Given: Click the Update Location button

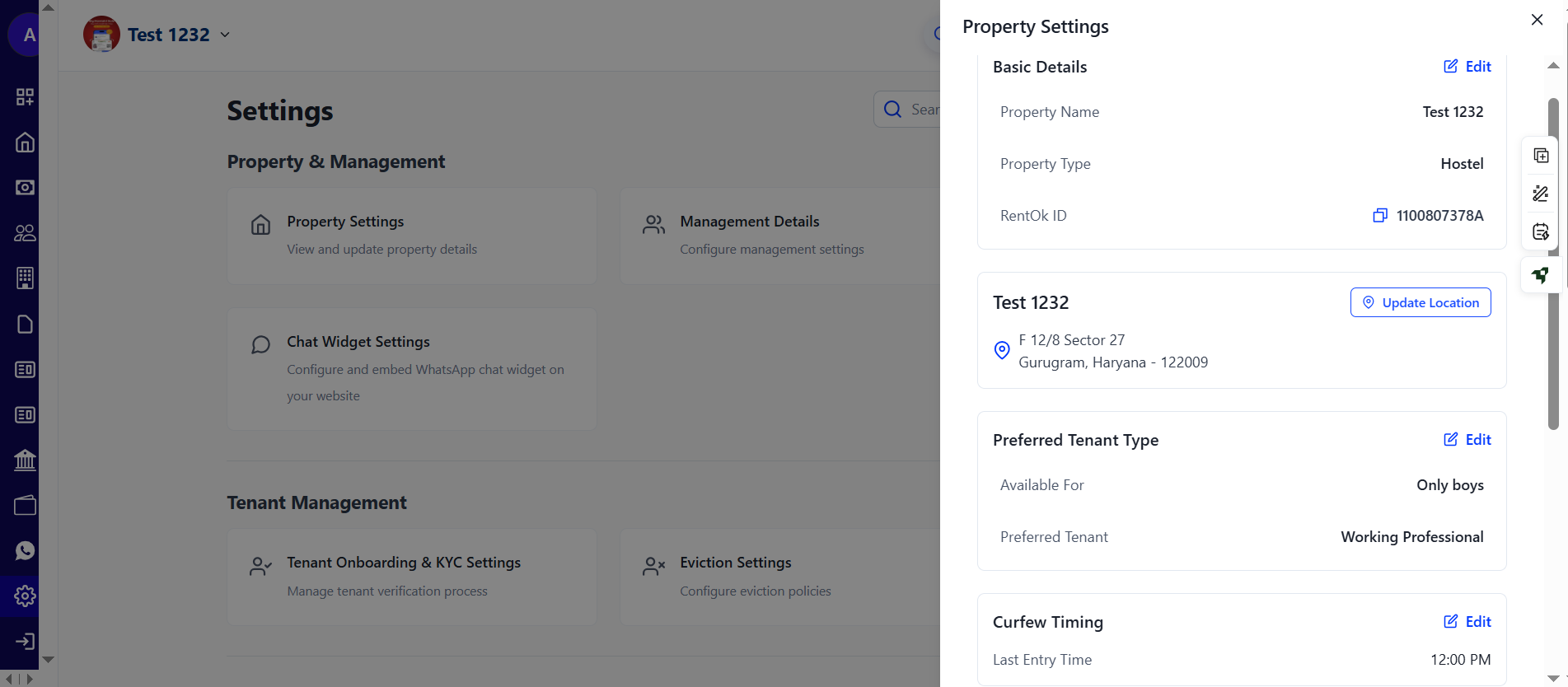Looking at the screenshot, I should (x=1420, y=302).
